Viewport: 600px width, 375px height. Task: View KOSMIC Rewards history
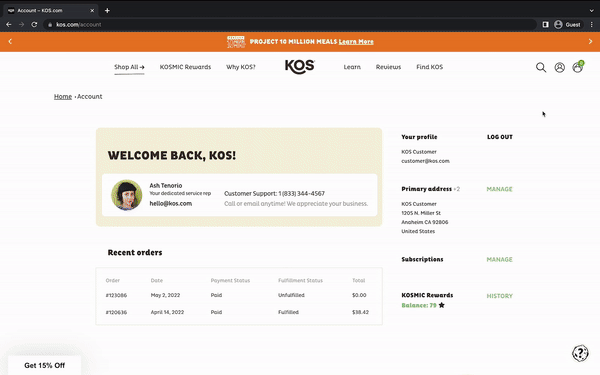tap(499, 296)
